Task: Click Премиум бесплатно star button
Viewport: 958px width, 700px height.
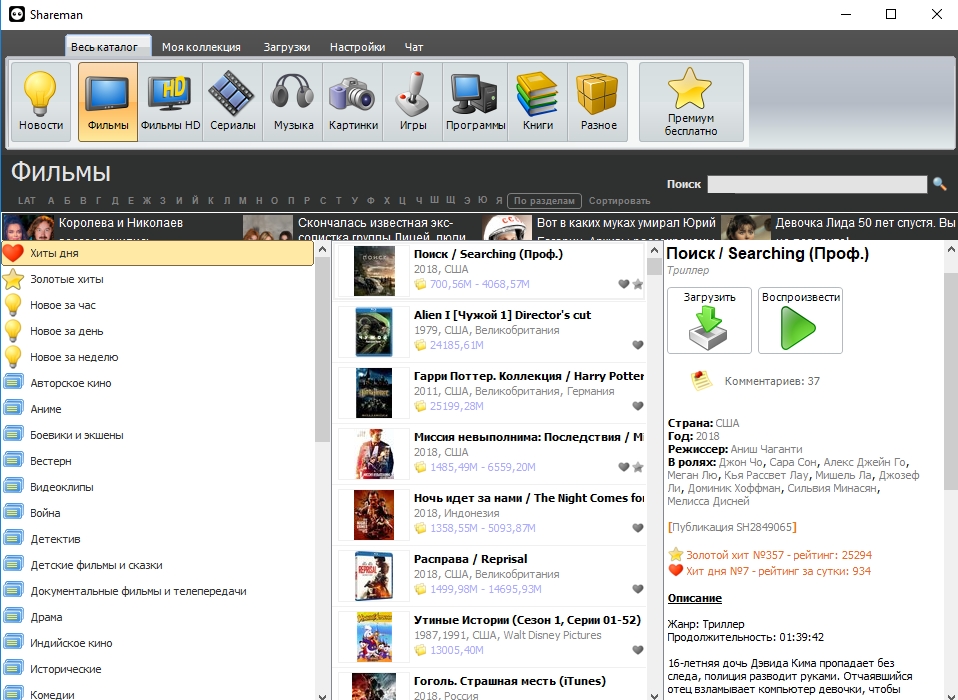Action: tap(691, 101)
